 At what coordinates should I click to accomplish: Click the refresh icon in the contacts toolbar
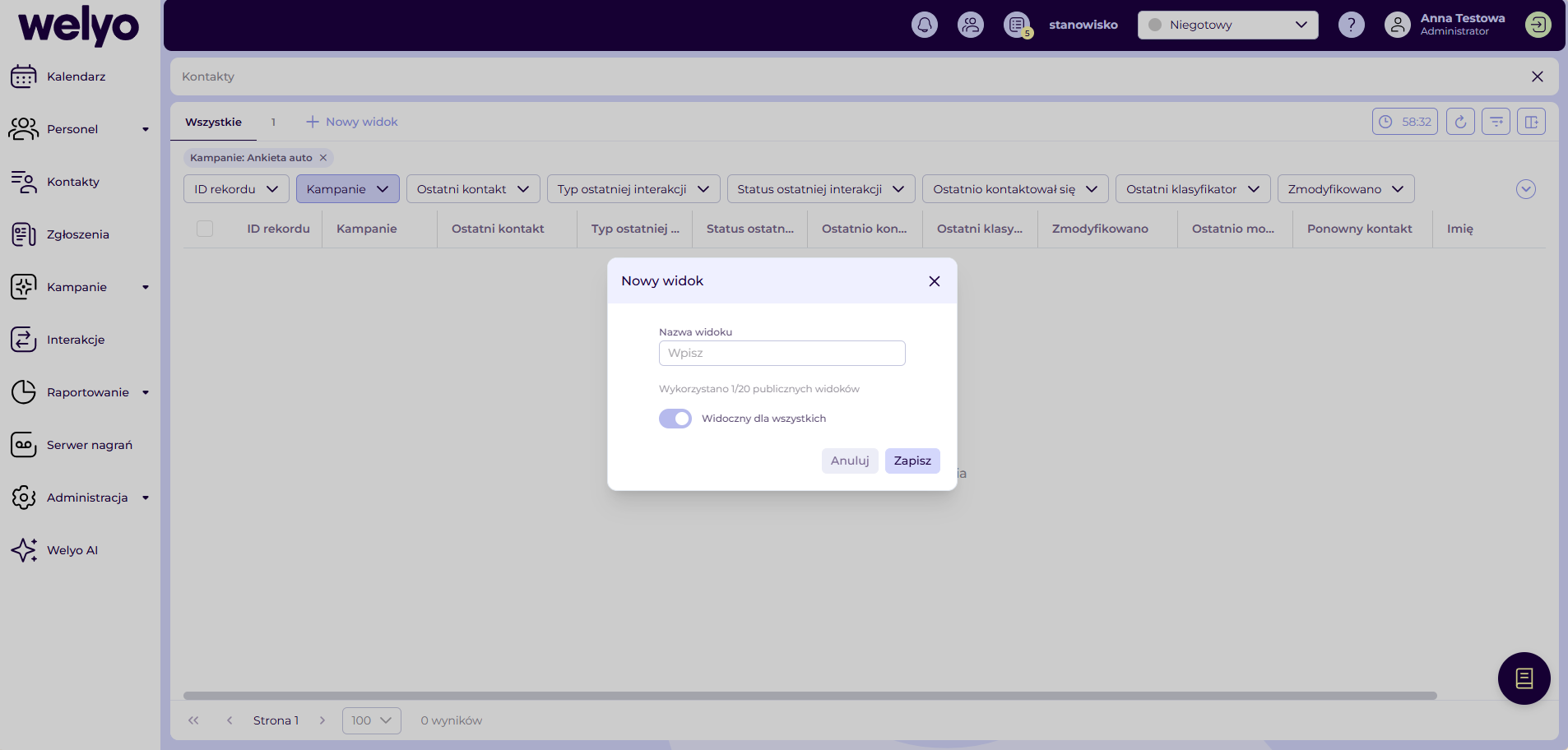(1460, 122)
